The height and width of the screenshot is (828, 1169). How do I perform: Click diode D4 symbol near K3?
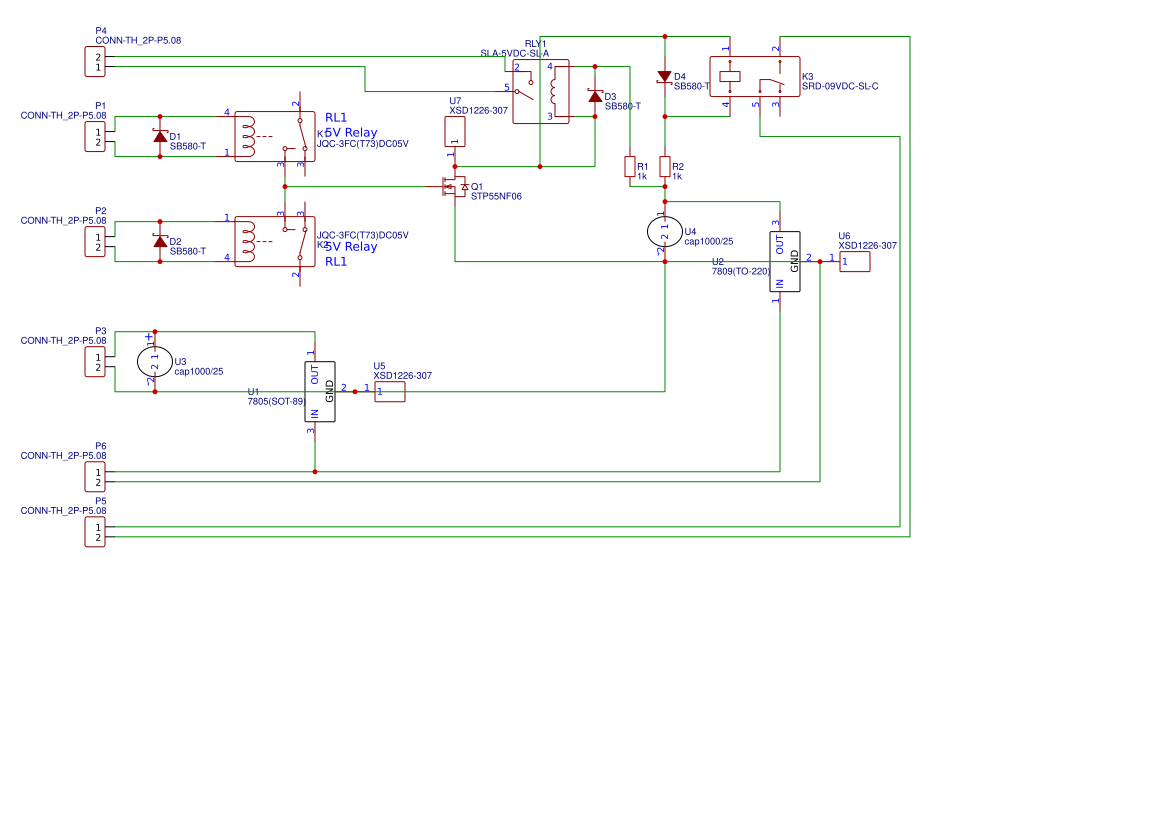click(x=664, y=77)
